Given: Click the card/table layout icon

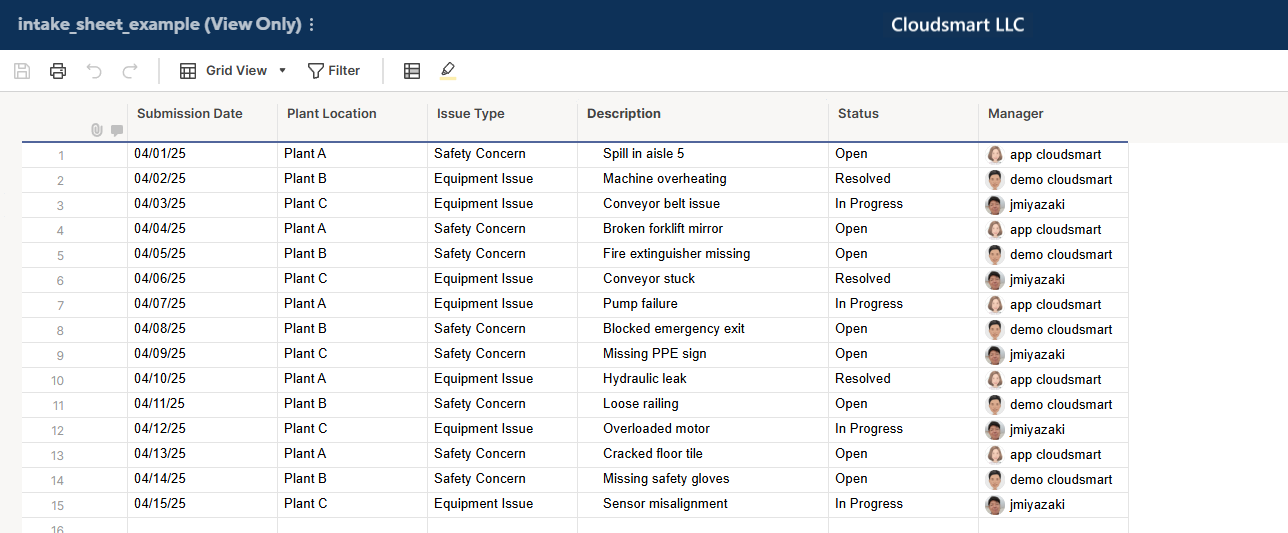Looking at the screenshot, I should coord(412,71).
